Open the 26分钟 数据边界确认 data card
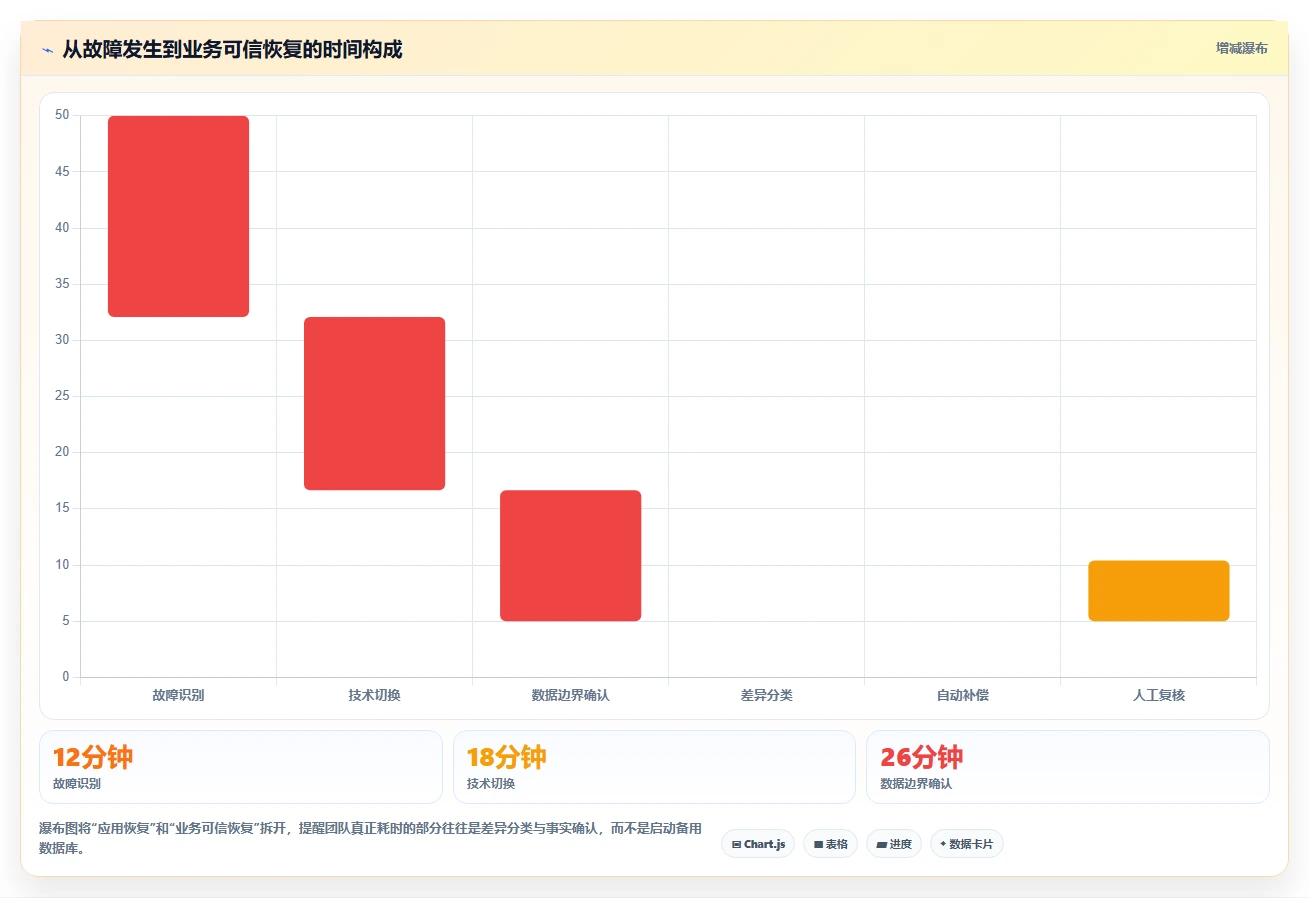Image resolution: width=1309 pixels, height=898 pixels. point(1068,767)
